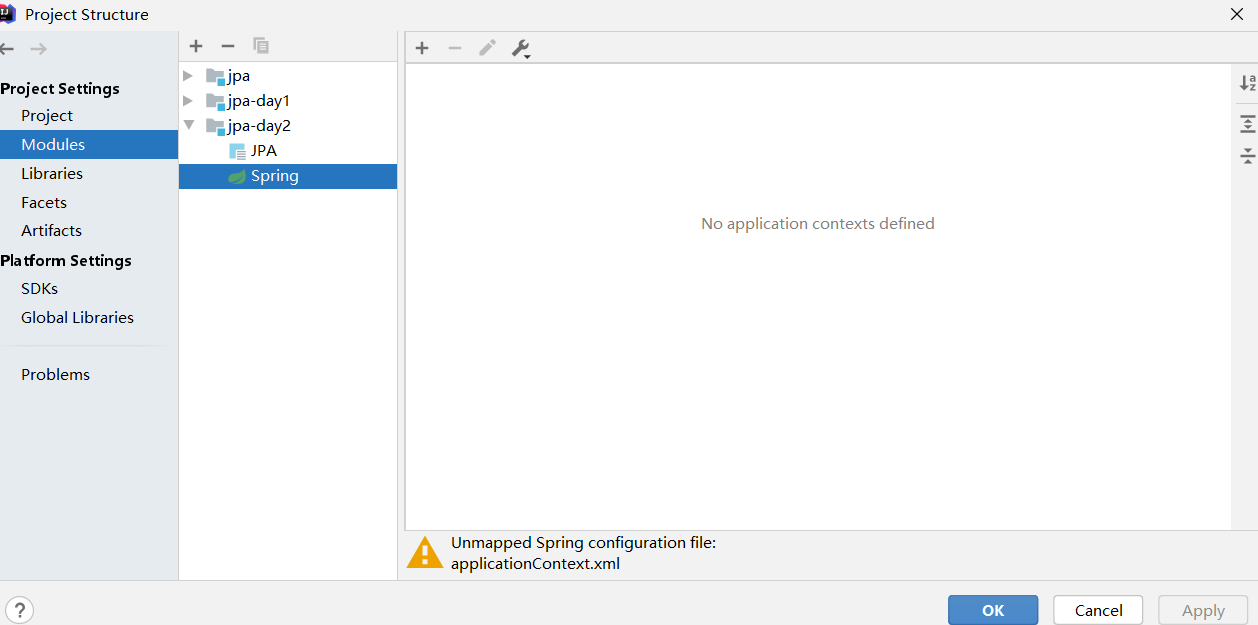1258x625 pixels.
Task: Open the Spring customization wrench icon
Action: (x=521, y=47)
